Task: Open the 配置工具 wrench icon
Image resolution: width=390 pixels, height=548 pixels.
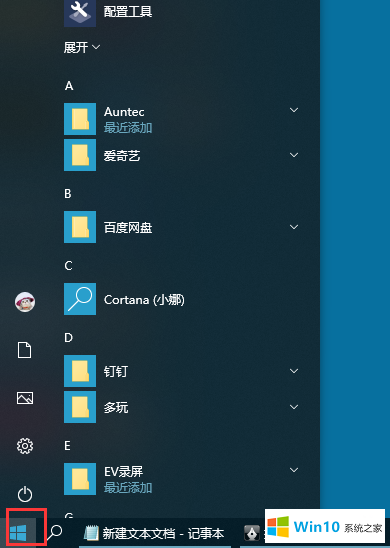Action: tap(80, 12)
